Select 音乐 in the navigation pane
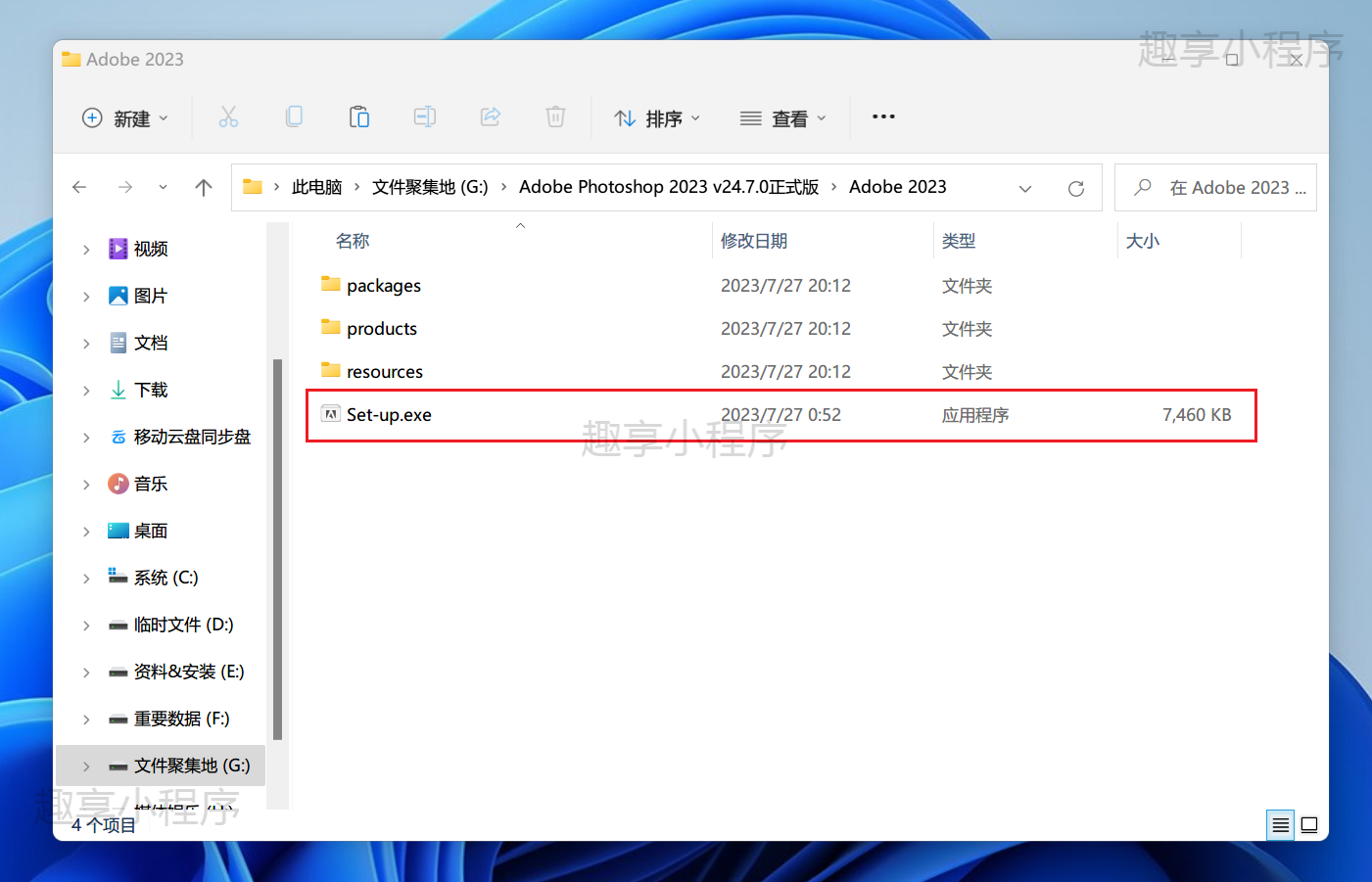The image size is (1372, 882). 151,484
